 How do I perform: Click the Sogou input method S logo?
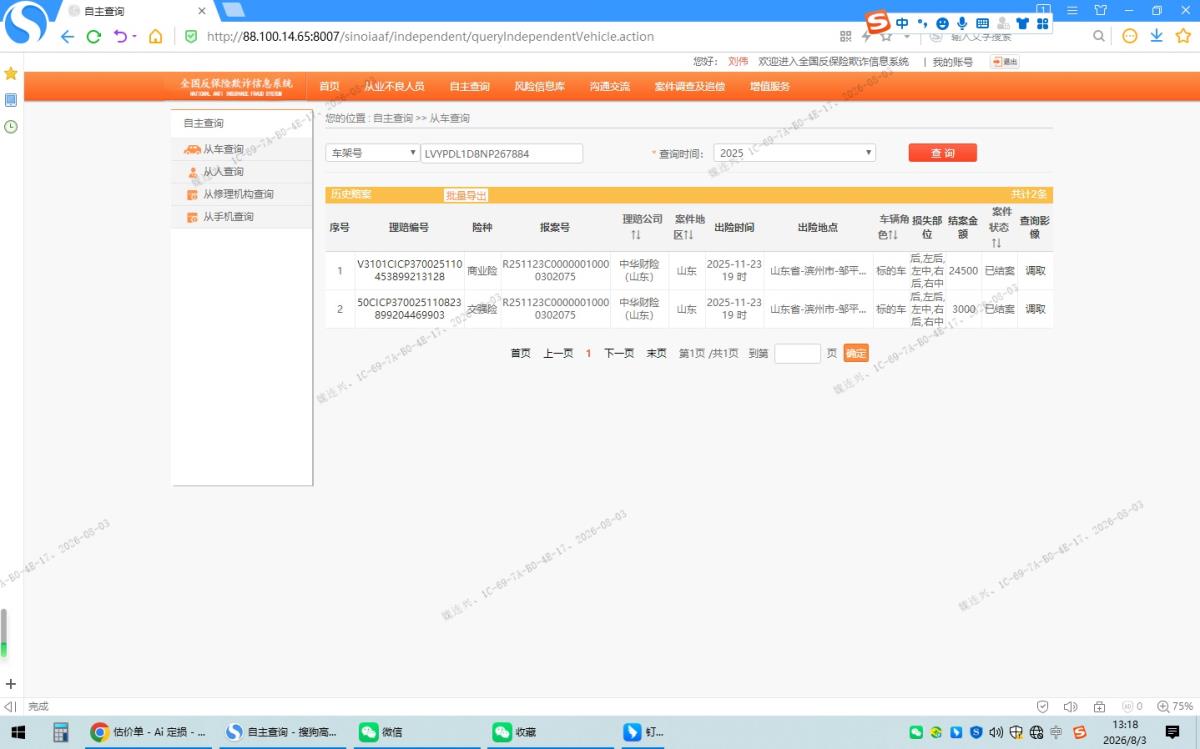pyautogui.click(x=877, y=23)
